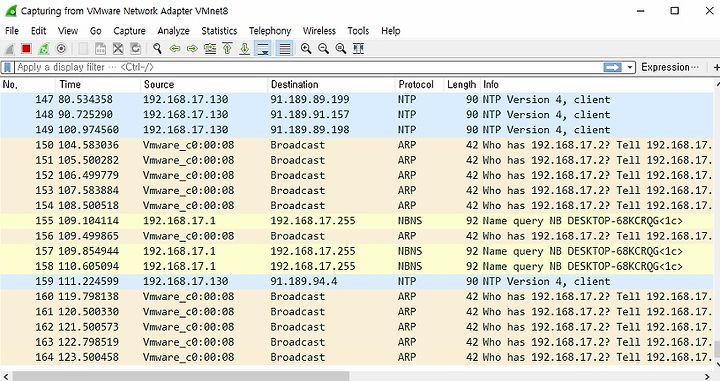720x381 pixels.
Task: Jump to the last packet icon
Action: pyautogui.click(x=245, y=48)
